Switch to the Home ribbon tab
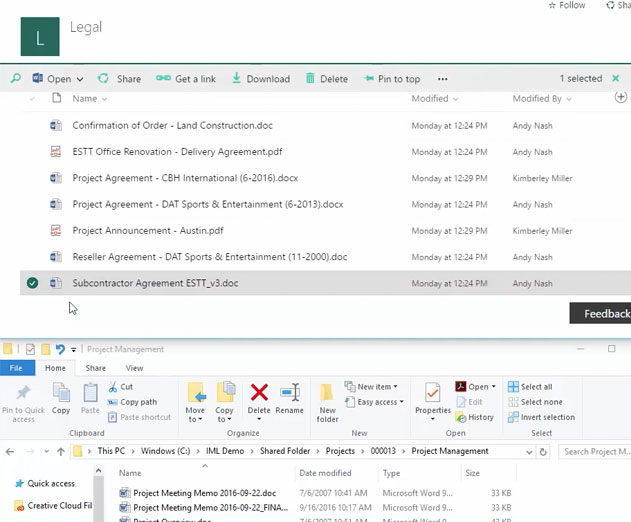 (55, 368)
